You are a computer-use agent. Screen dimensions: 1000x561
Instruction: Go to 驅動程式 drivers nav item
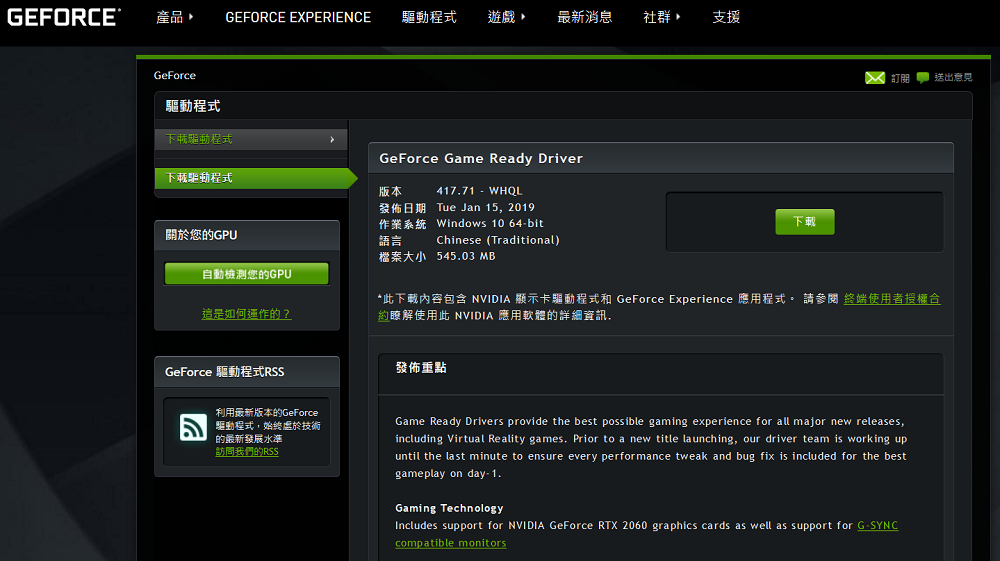pos(429,17)
